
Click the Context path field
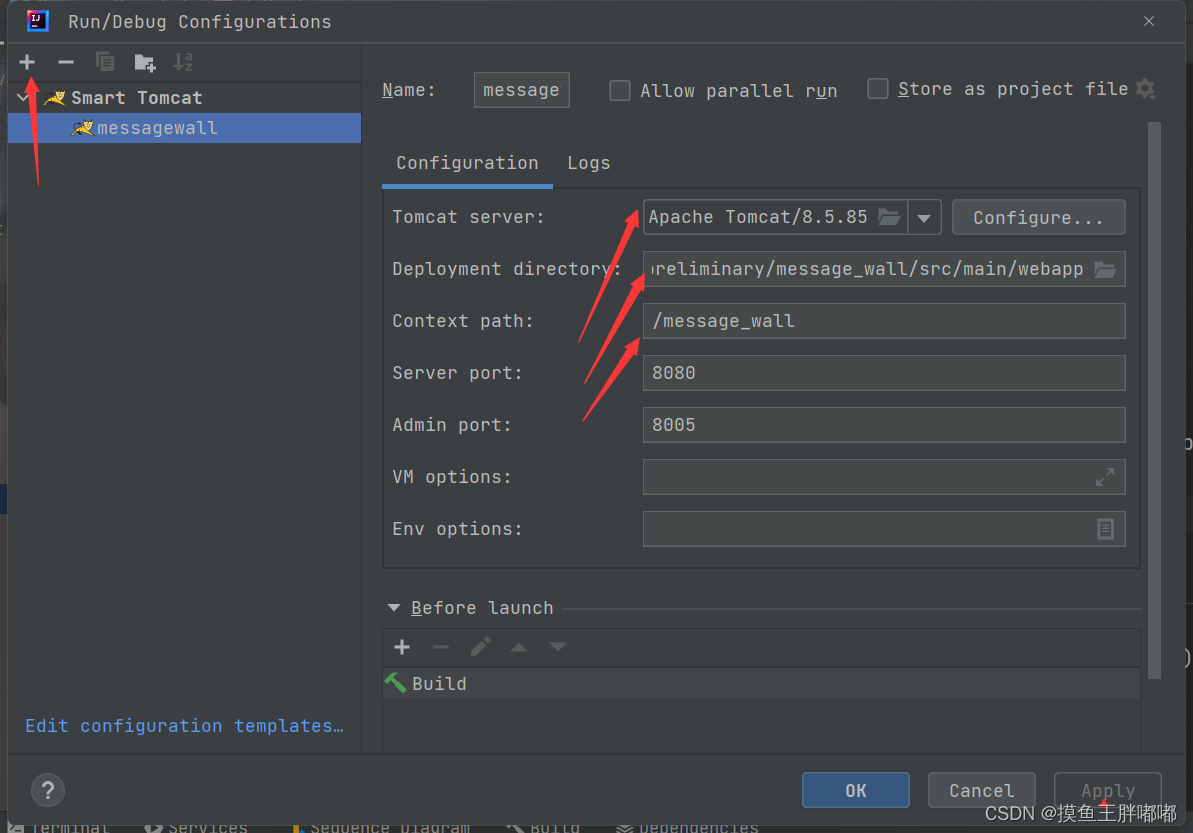884,321
